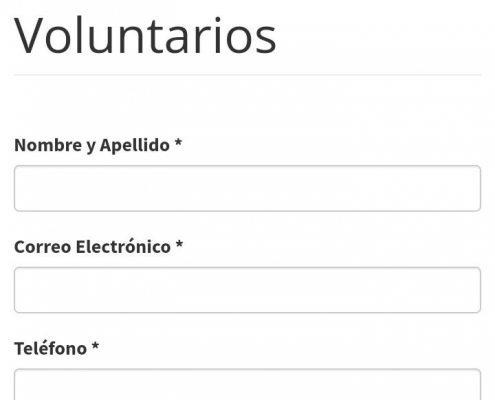Click the letter V of Voluntarios title

pyautogui.click(x=28, y=36)
